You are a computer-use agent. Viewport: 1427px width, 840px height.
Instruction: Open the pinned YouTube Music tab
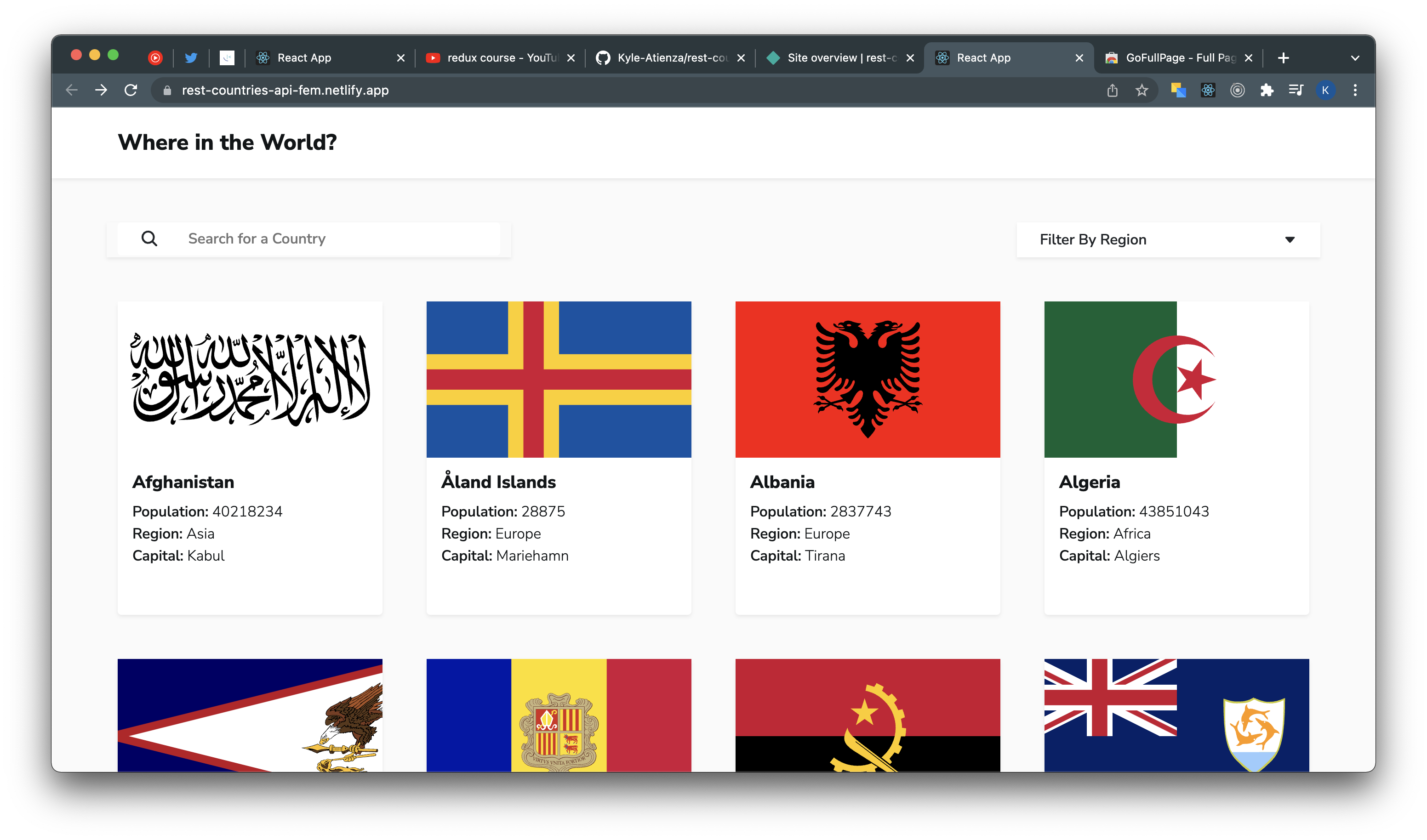(155, 57)
